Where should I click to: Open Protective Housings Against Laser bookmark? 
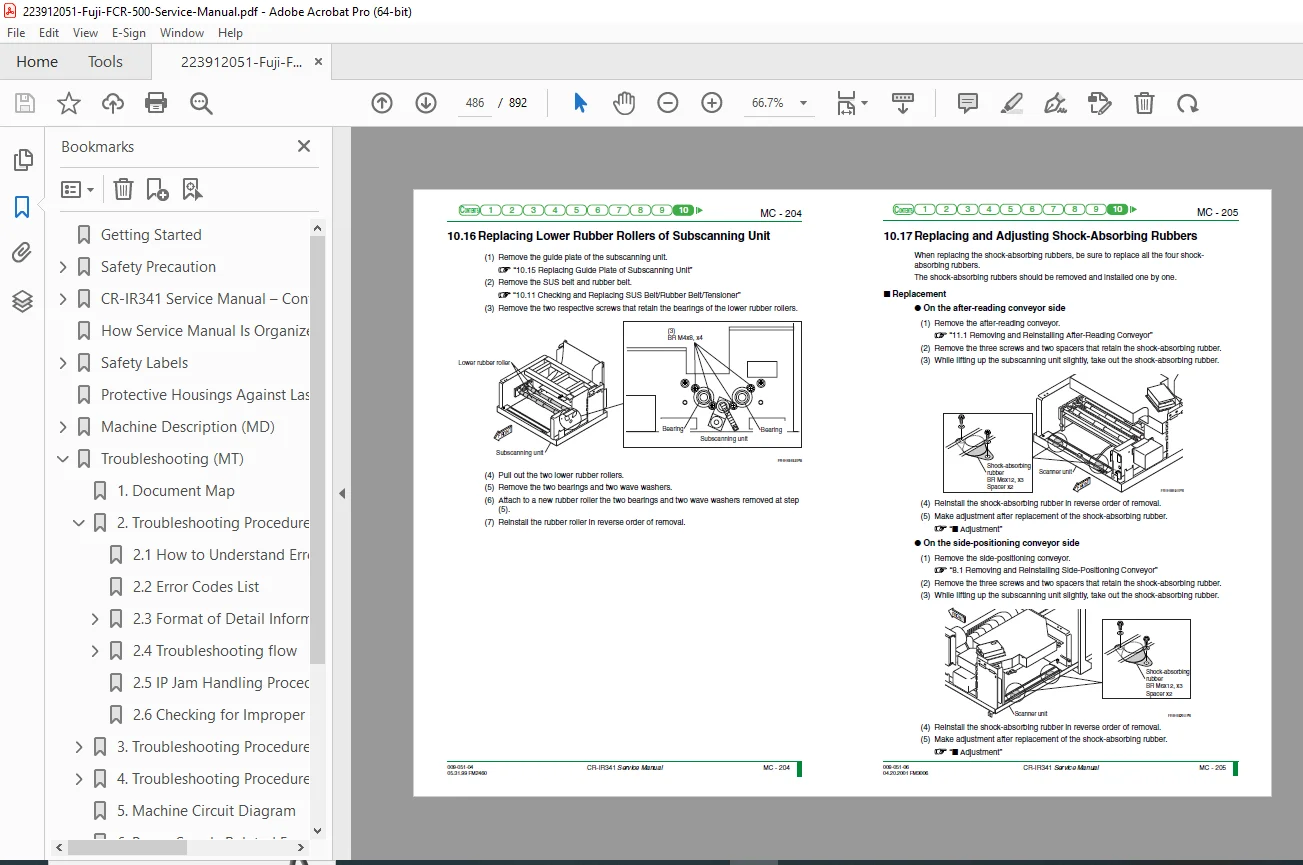point(205,395)
